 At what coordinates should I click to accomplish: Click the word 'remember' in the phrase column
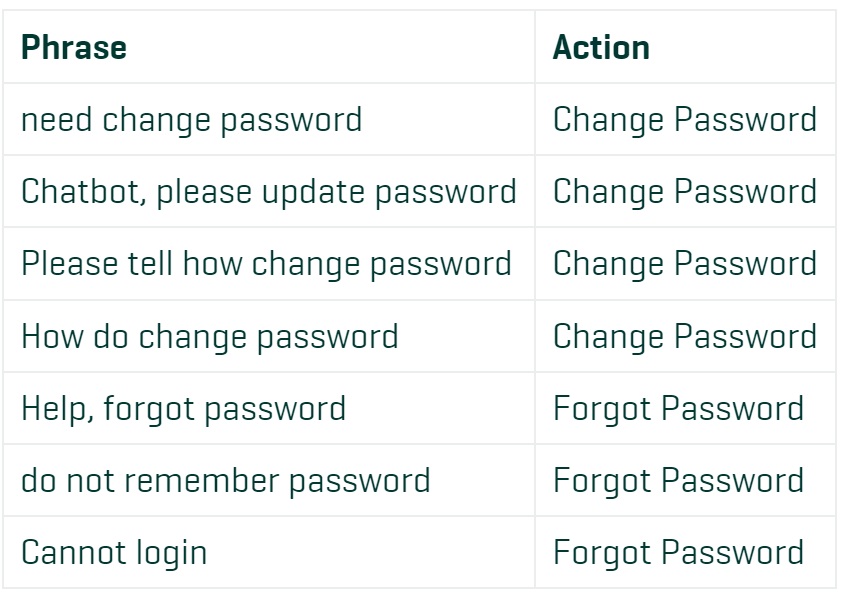pyautogui.click(x=202, y=481)
